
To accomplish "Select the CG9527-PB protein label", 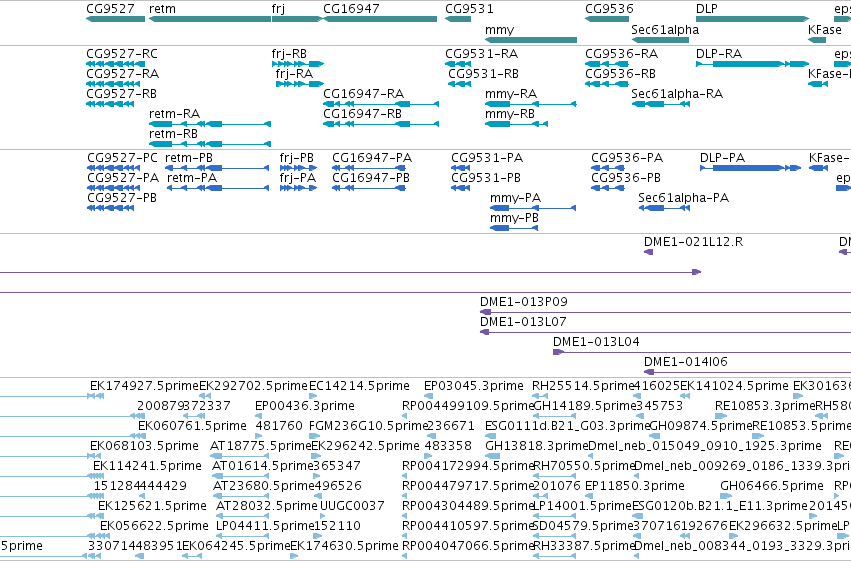I will (122, 198).
